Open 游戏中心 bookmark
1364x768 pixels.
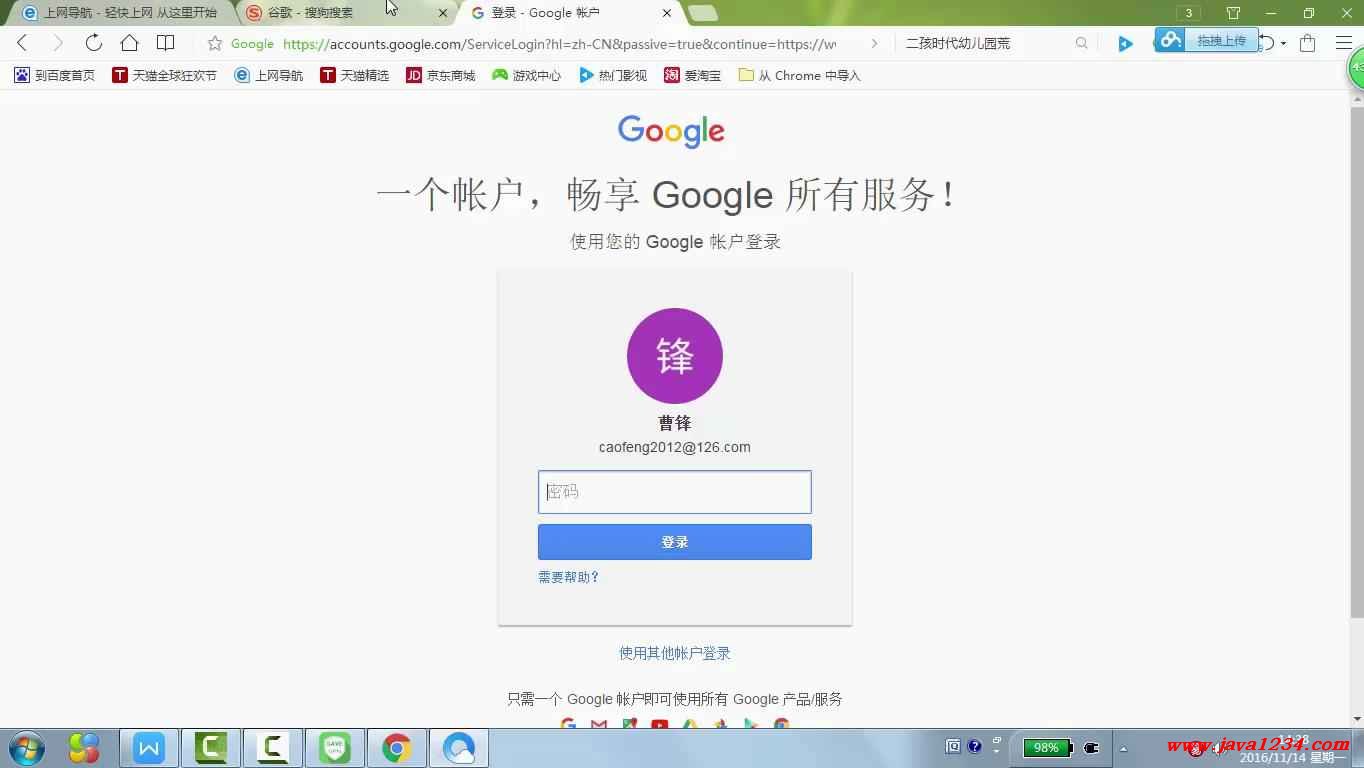(526, 75)
